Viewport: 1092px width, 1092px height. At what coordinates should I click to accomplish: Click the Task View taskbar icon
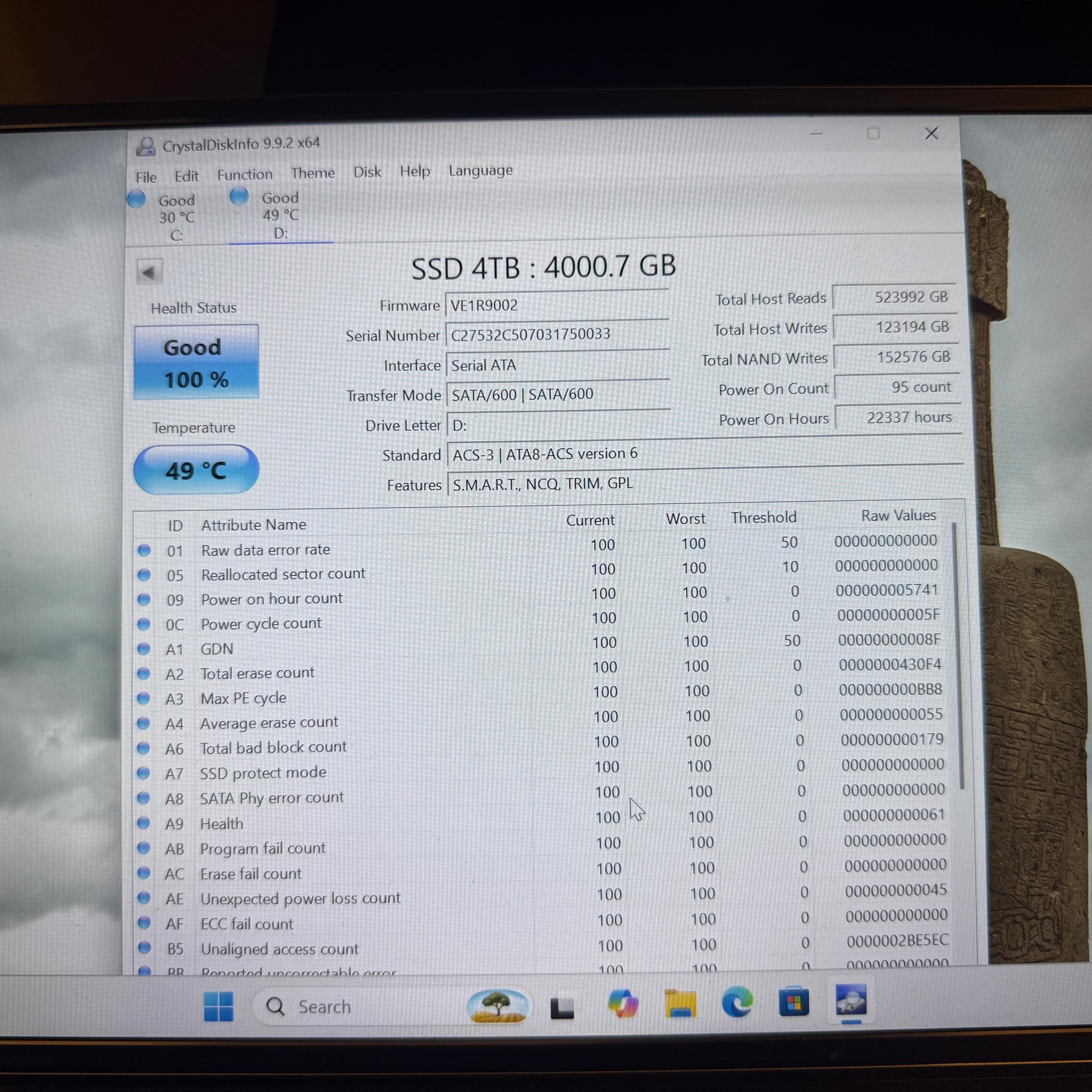(x=563, y=1007)
